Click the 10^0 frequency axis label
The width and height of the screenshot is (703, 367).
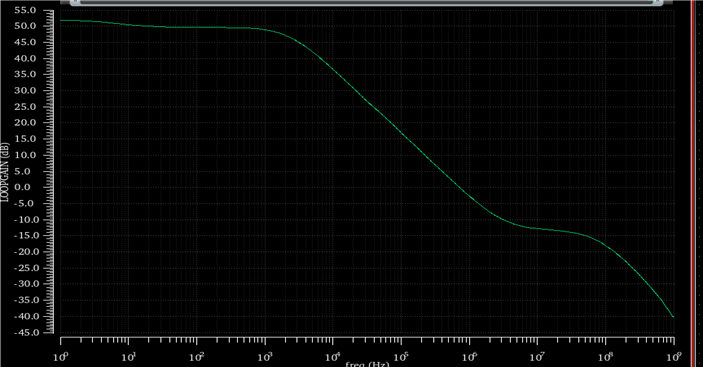[x=61, y=356]
